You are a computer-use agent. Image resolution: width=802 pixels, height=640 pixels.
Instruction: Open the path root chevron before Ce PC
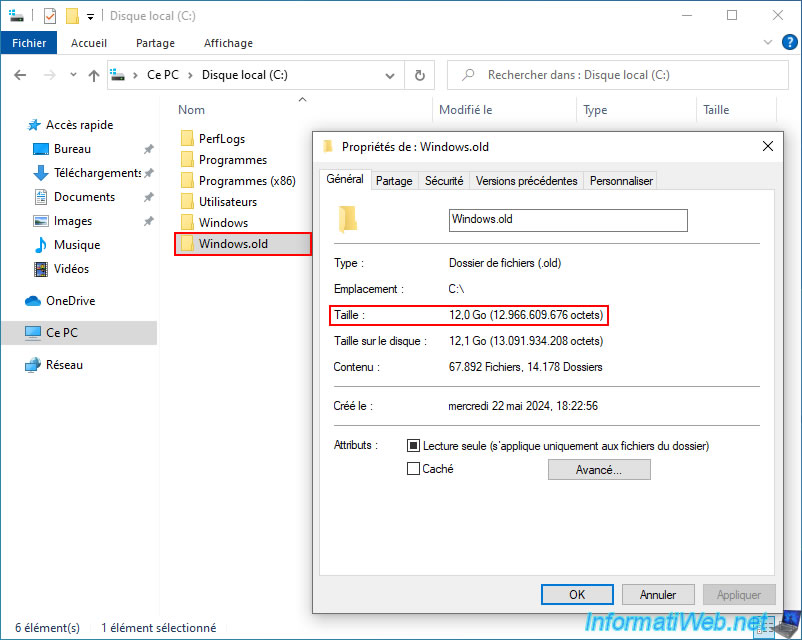[135, 75]
